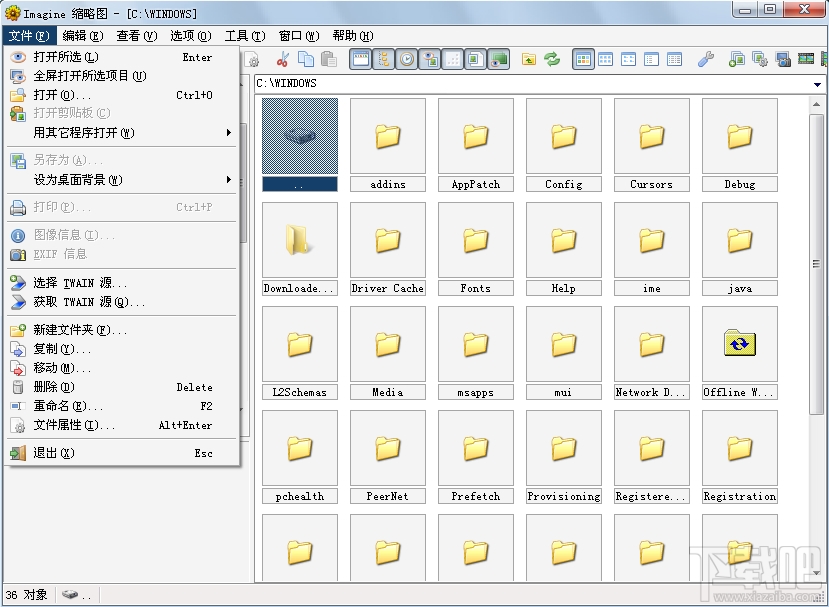Expand the C:\WINDOWS address dropdown arrow
This screenshot has width=829, height=607.
pyautogui.click(x=817, y=84)
